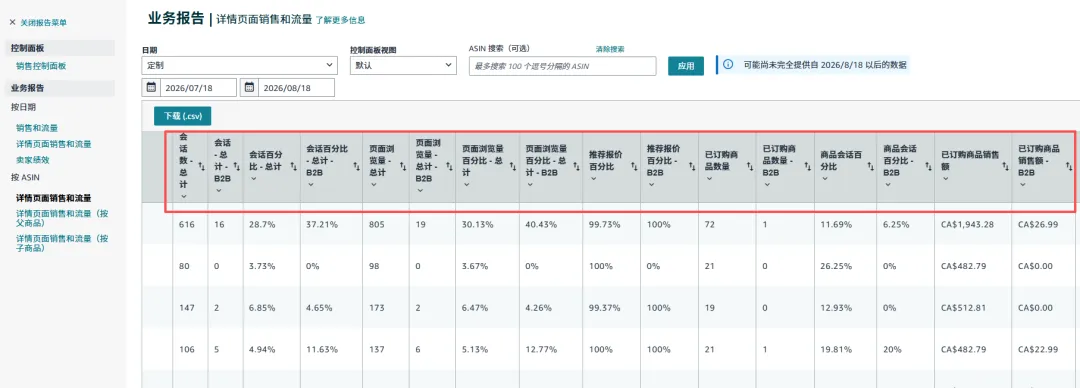Viewport: 1080px width, 388px height.
Task: Click the end date field 2026/08/18
Action: pyautogui.click(x=297, y=88)
